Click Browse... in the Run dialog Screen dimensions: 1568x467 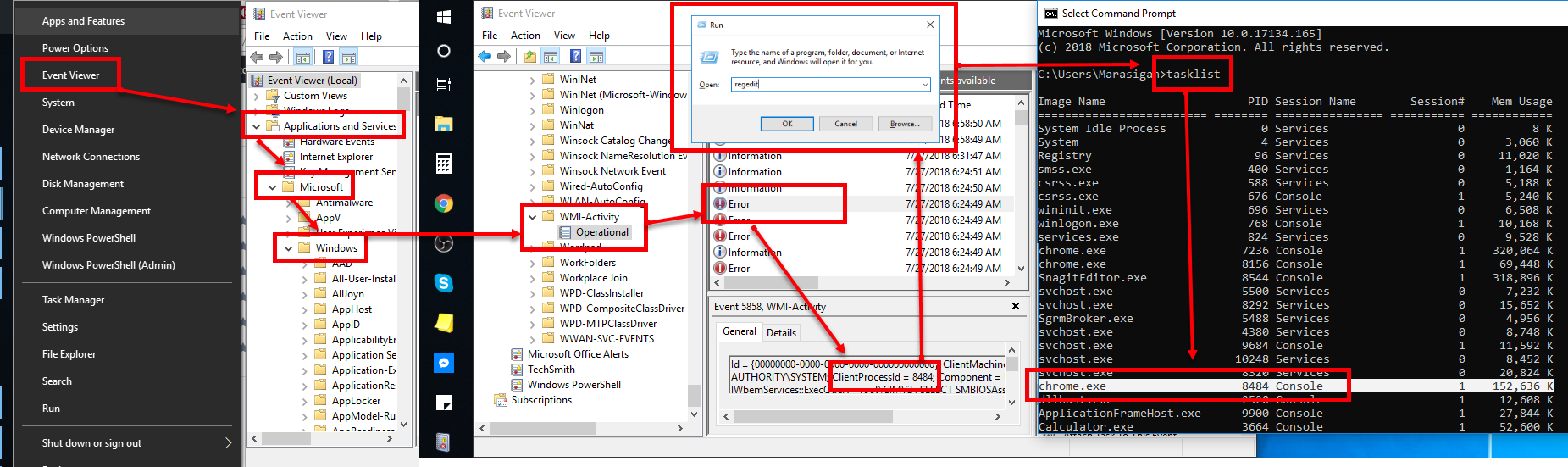(x=905, y=124)
